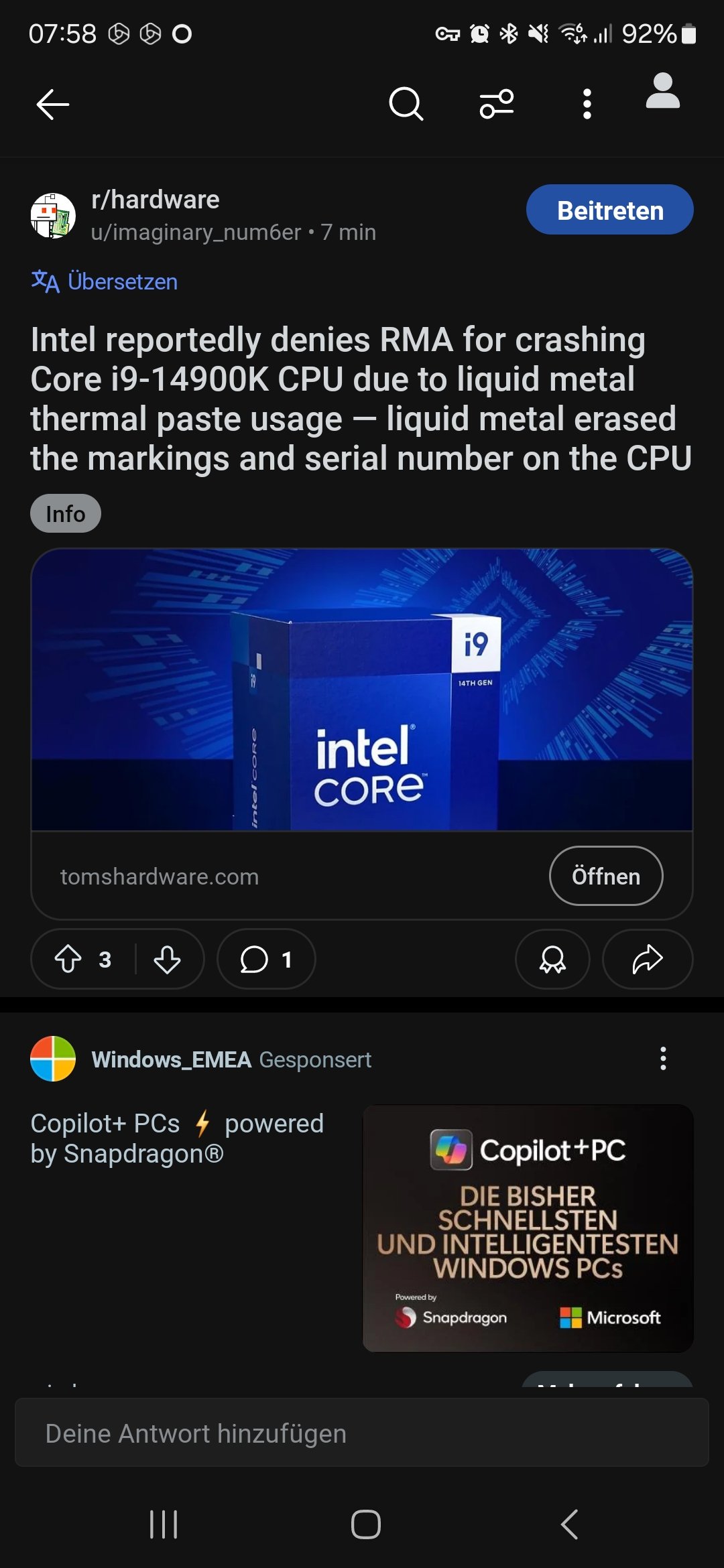This screenshot has height=1568, width=724.
Task: Upvote the Intel RMA post
Action: pos(68,959)
